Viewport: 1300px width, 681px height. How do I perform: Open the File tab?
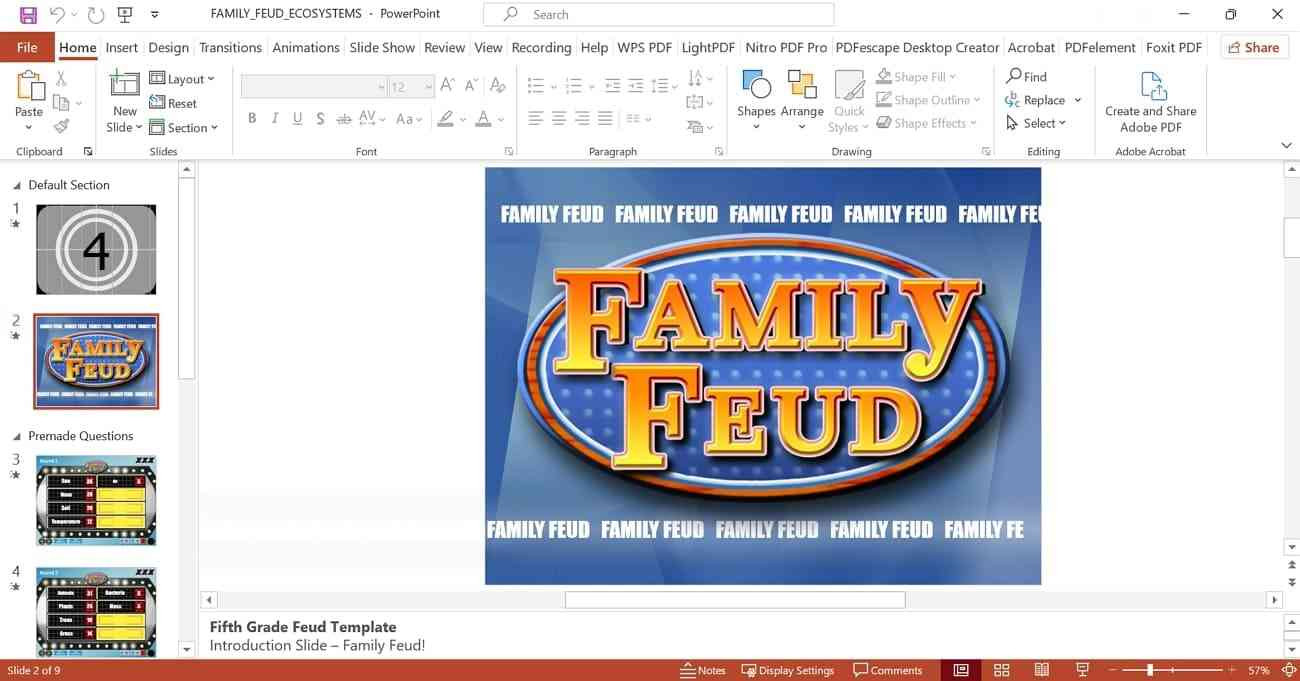coord(27,47)
